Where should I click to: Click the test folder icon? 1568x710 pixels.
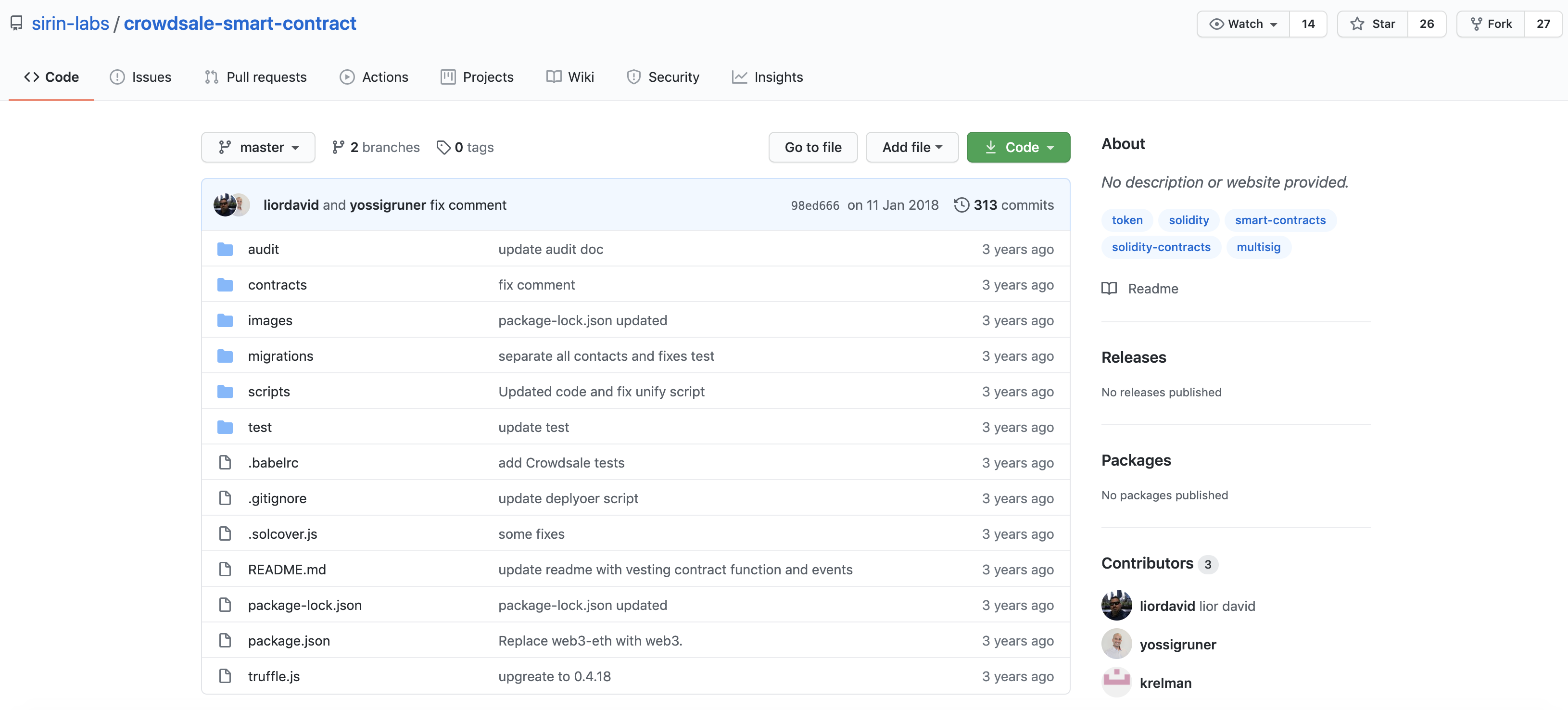[x=225, y=428]
